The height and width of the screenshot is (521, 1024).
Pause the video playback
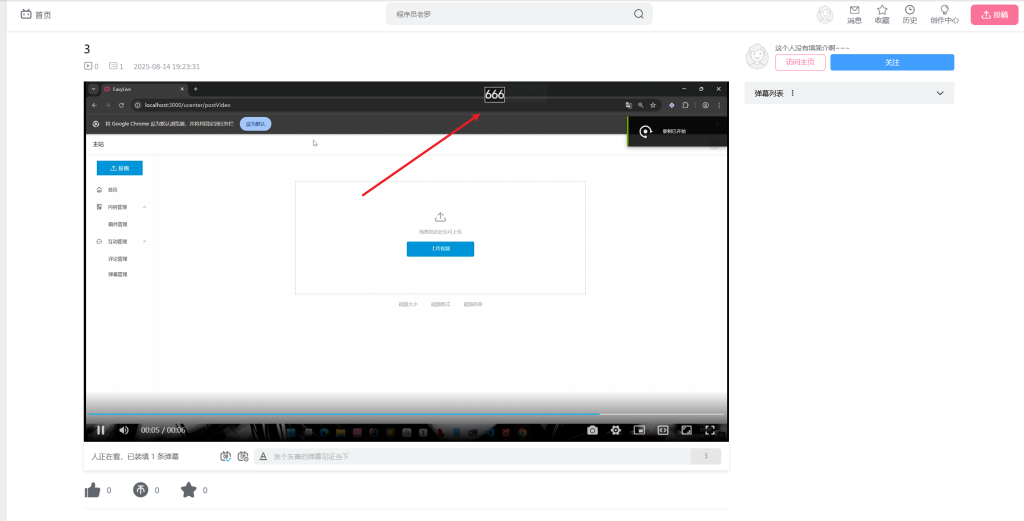(x=100, y=430)
